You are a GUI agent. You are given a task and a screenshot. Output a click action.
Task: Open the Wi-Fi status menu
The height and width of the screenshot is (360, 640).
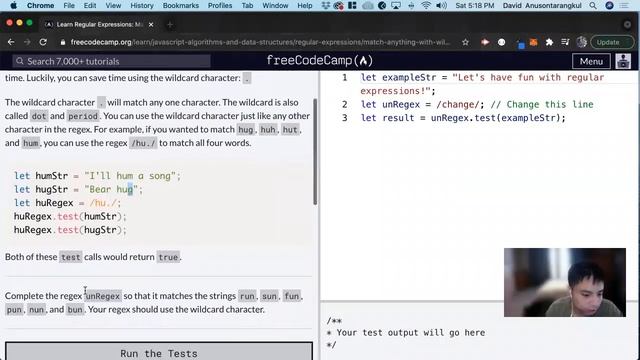426,5
